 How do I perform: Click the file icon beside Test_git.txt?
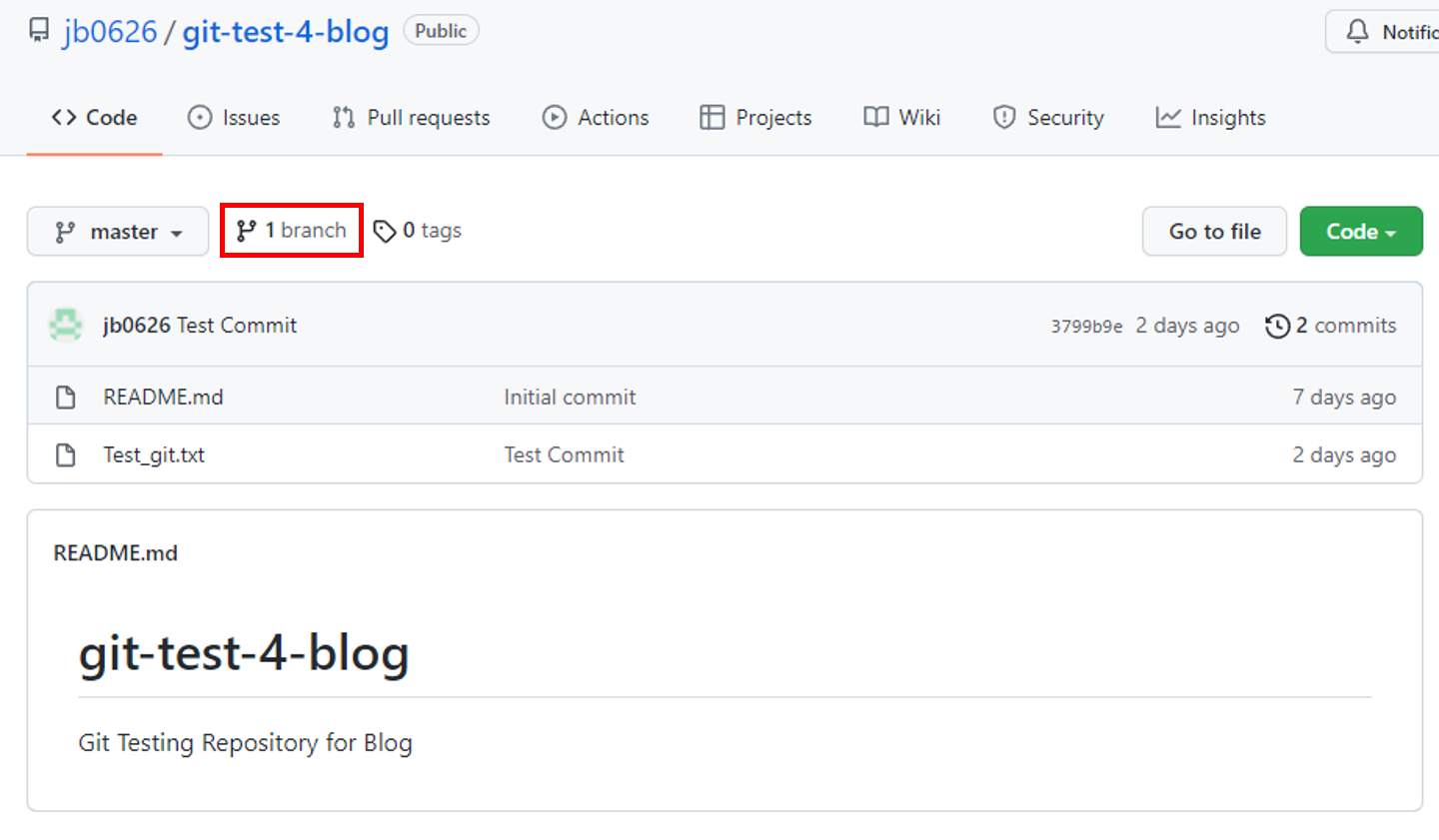[66, 455]
